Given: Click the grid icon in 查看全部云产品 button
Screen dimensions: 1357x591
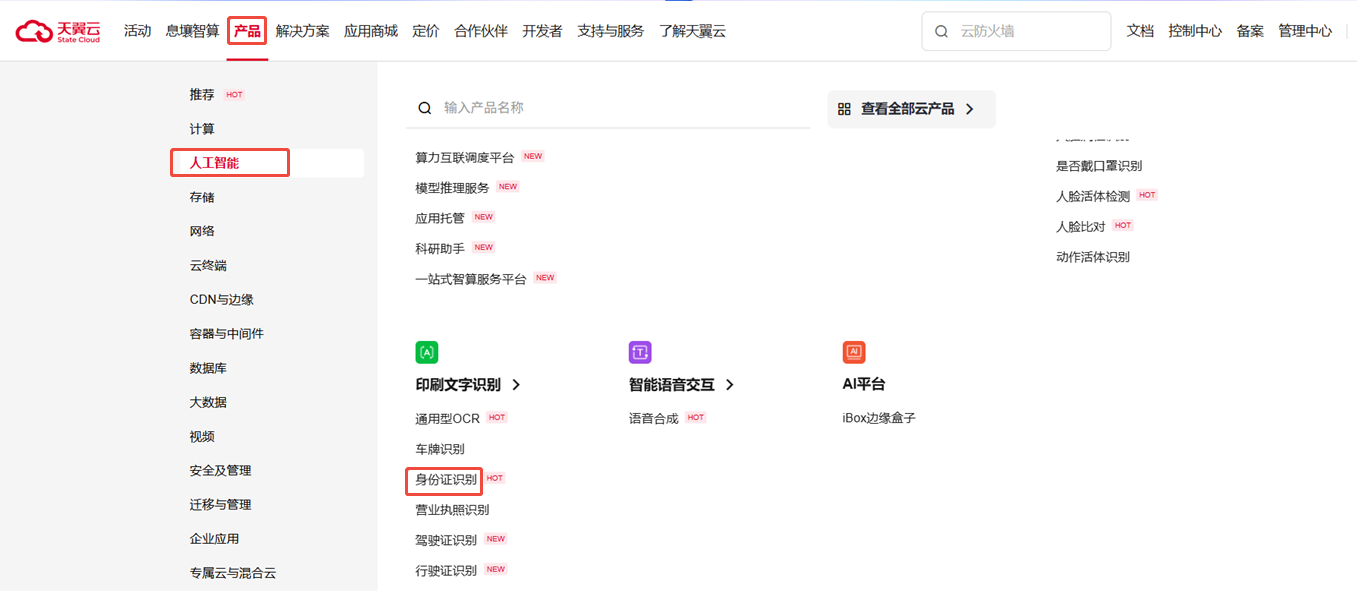Looking at the screenshot, I should point(843,108).
